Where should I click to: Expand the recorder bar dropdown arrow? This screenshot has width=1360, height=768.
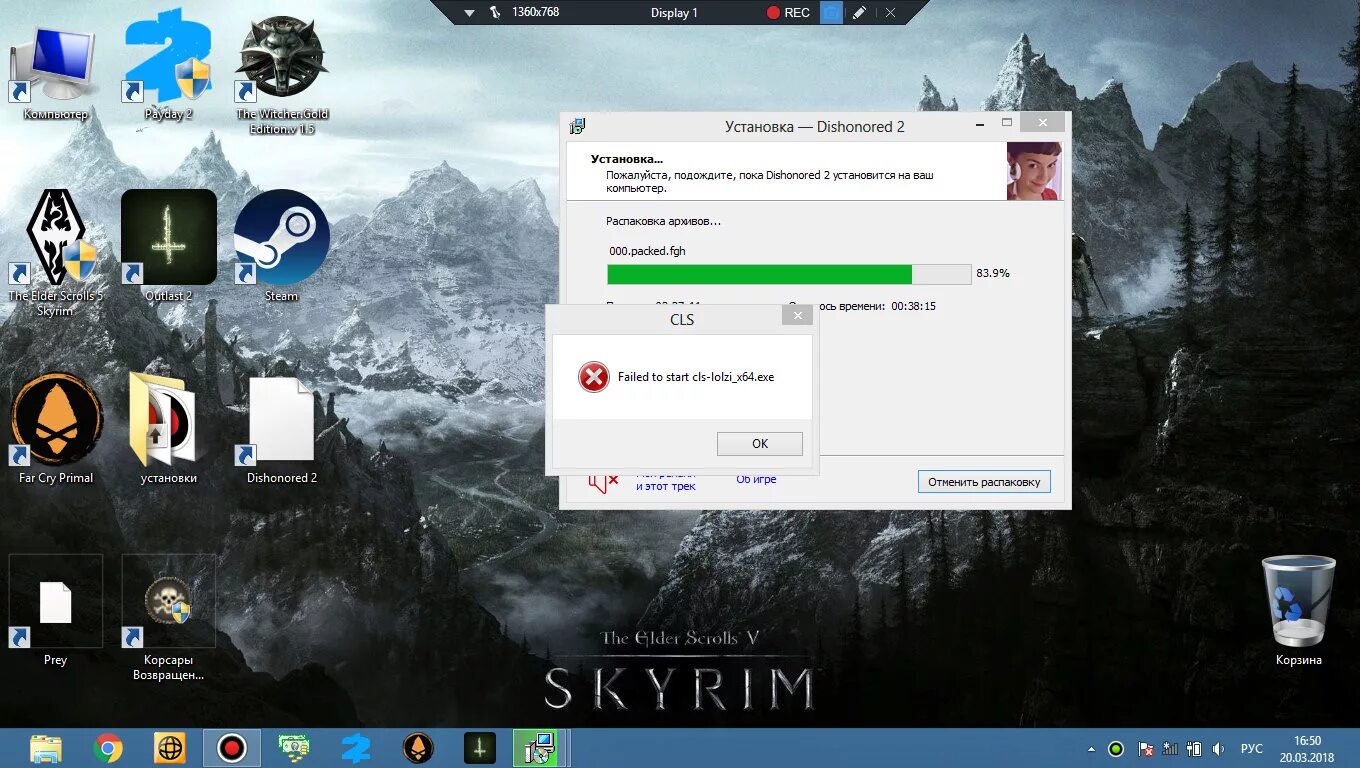click(x=469, y=13)
